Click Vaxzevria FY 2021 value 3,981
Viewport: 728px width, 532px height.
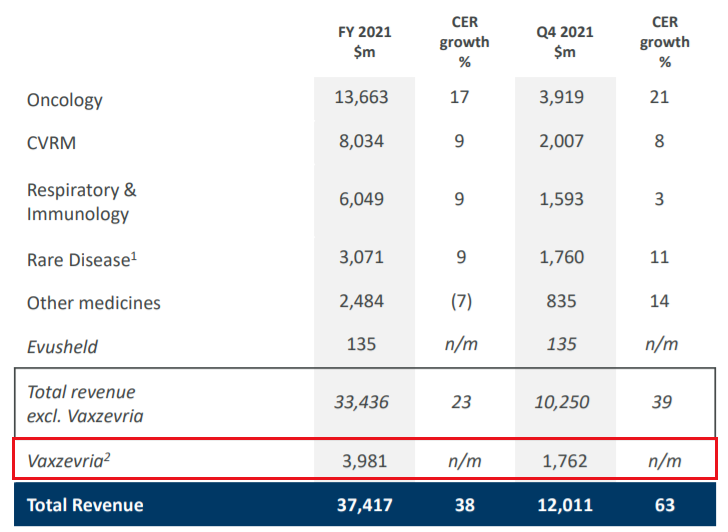(x=364, y=461)
